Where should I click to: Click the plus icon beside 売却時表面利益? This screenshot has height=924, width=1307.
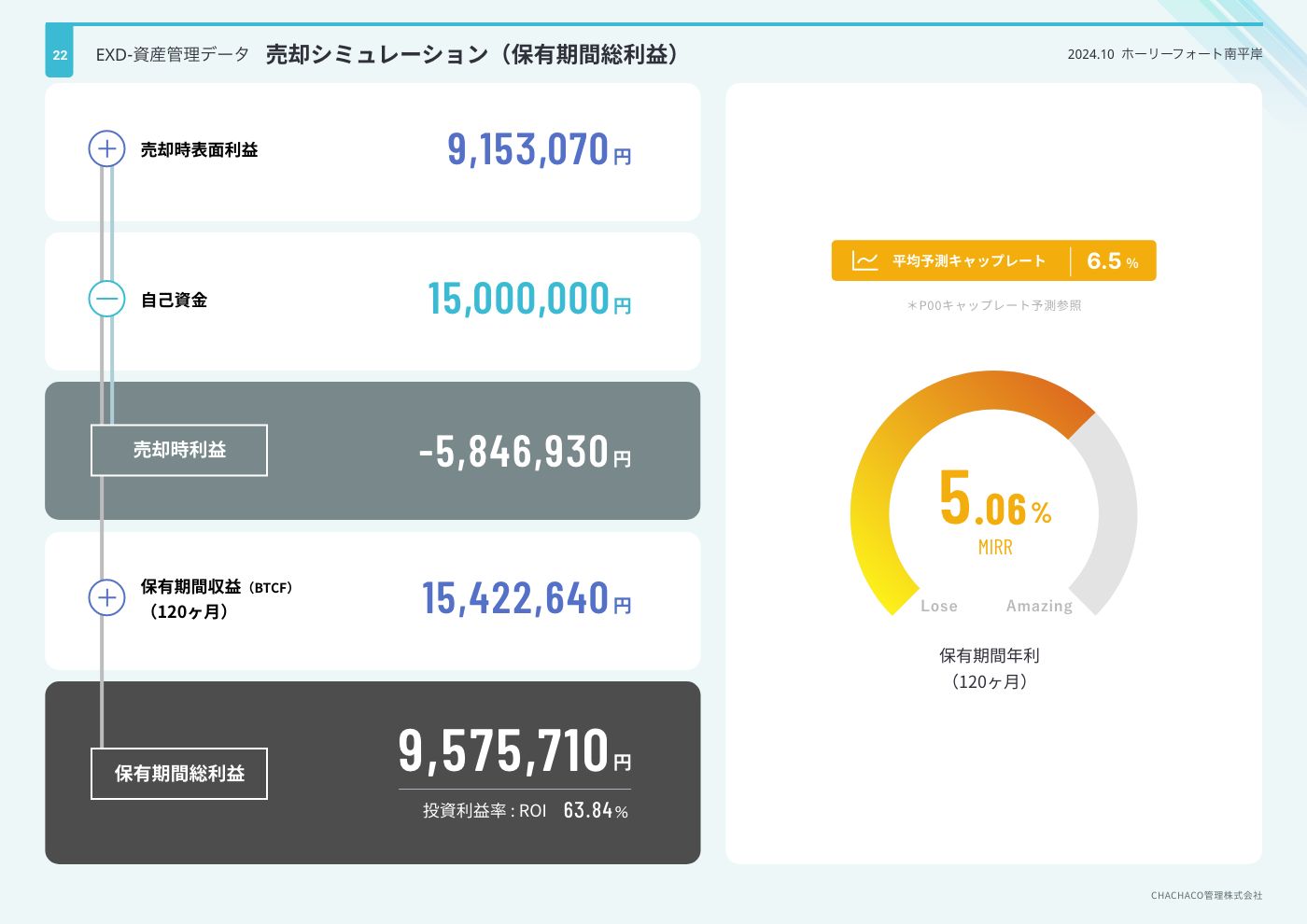click(106, 149)
